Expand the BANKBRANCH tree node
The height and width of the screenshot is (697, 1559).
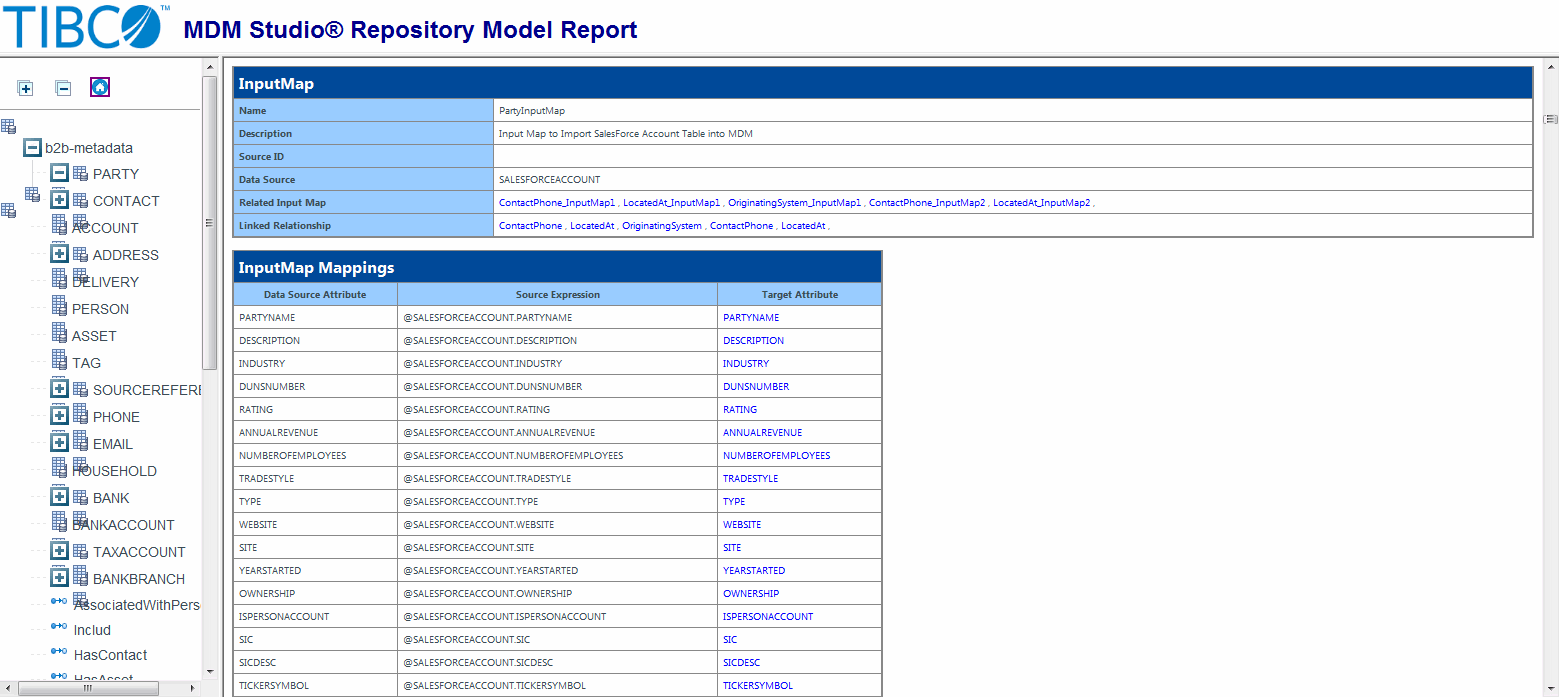[x=59, y=578]
